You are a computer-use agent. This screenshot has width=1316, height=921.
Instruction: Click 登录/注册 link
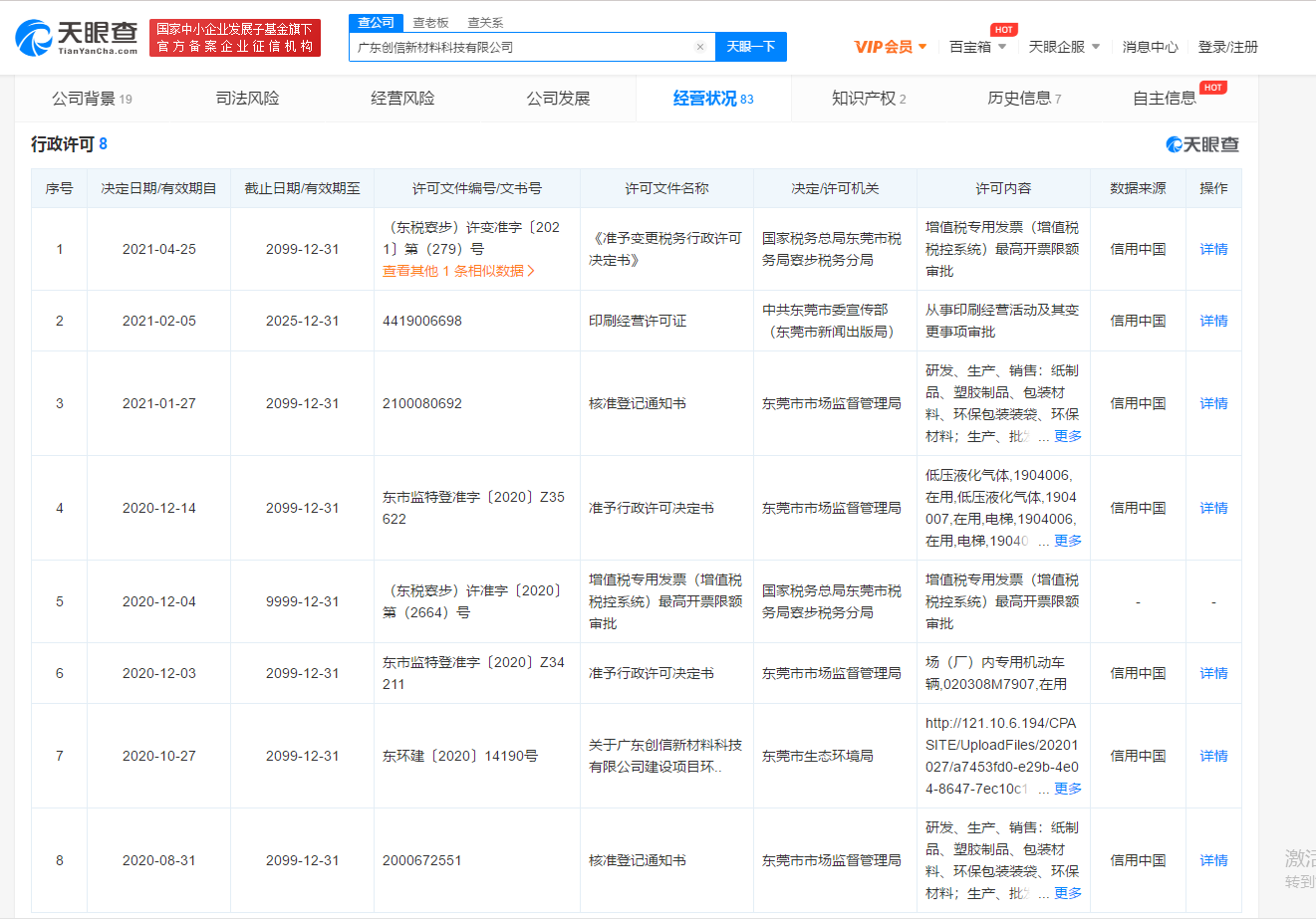pos(1227,47)
